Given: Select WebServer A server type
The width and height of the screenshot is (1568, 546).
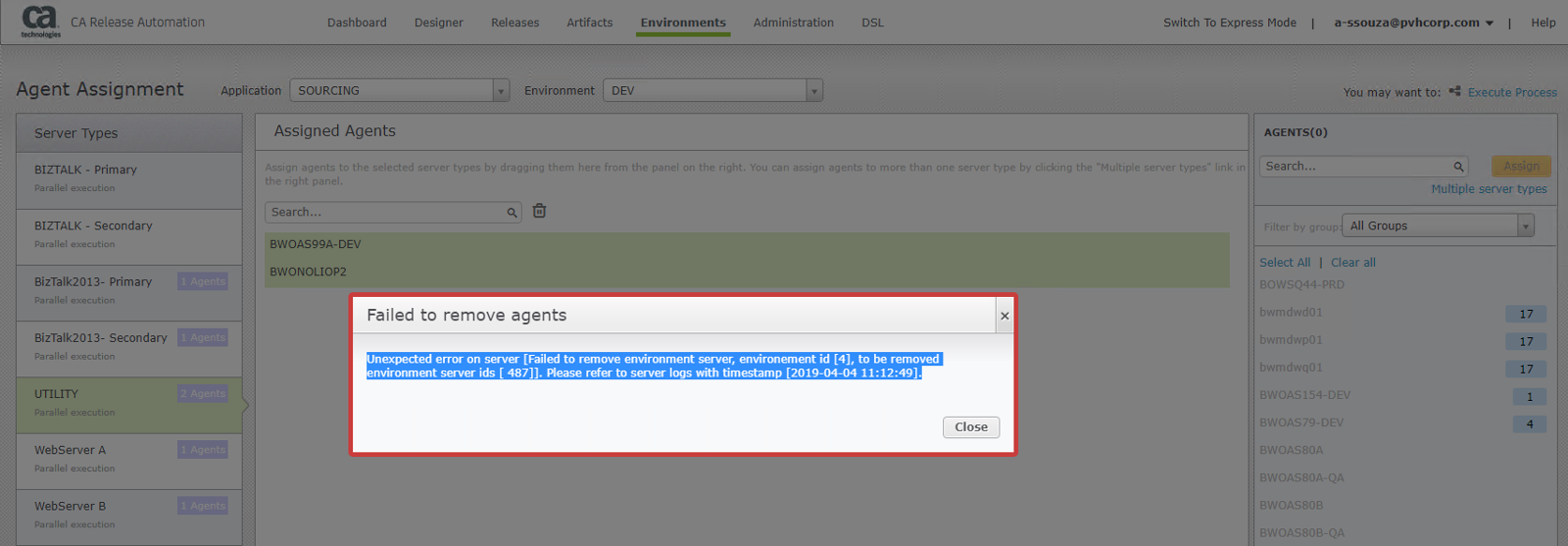Looking at the screenshot, I should click(x=129, y=461).
